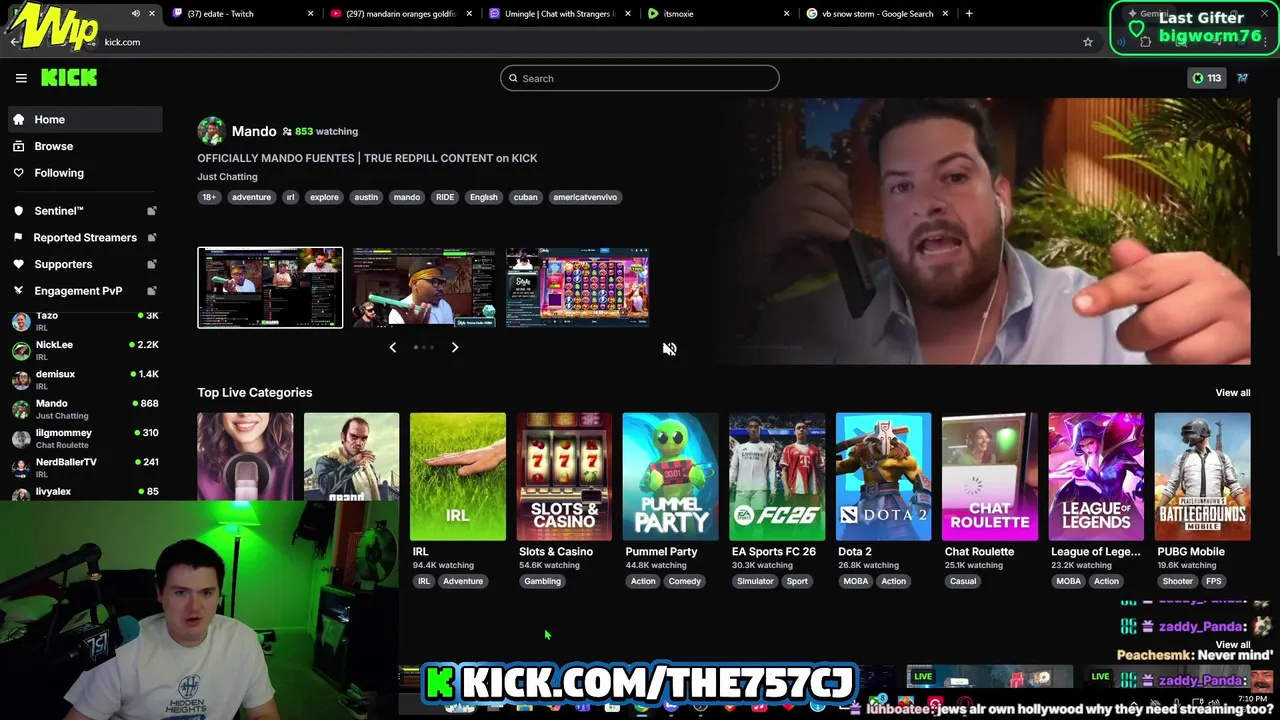Open the Grand Theft Auto category card
The image size is (1280, 720).
pos(351,456)
